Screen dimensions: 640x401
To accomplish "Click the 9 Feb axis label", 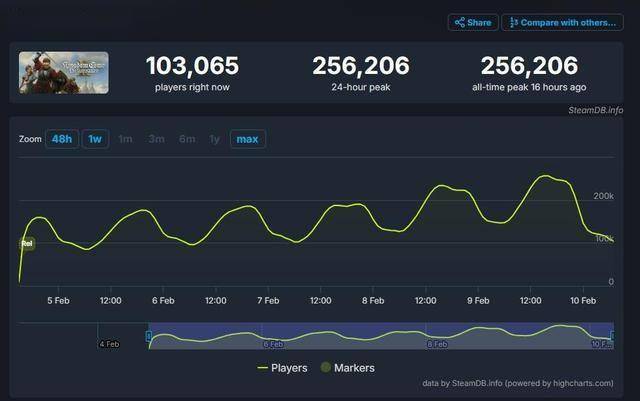I will click(478, 301).
